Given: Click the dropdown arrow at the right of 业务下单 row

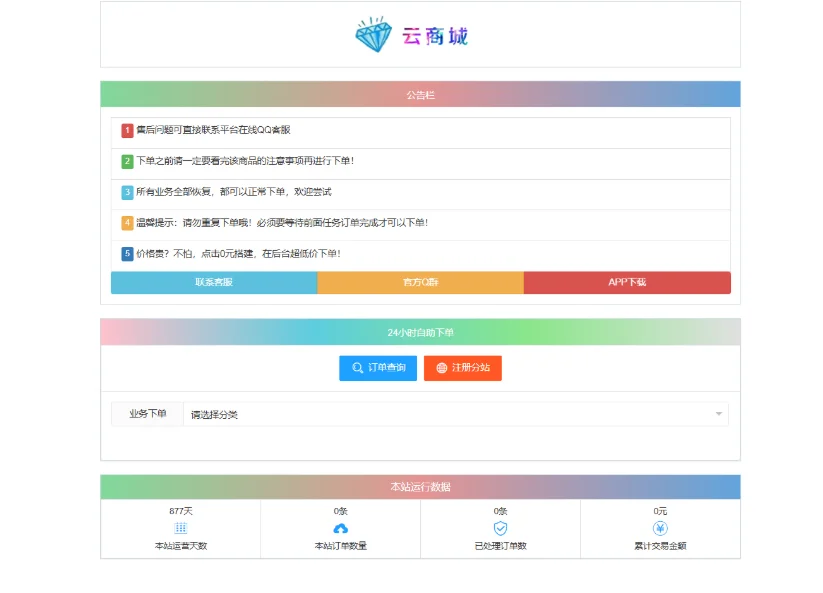Looking at the screenshot, I should coord(718,413).
